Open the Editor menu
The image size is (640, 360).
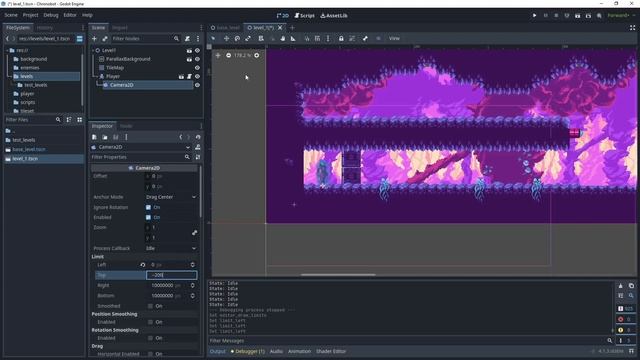(x=70, y=15)
